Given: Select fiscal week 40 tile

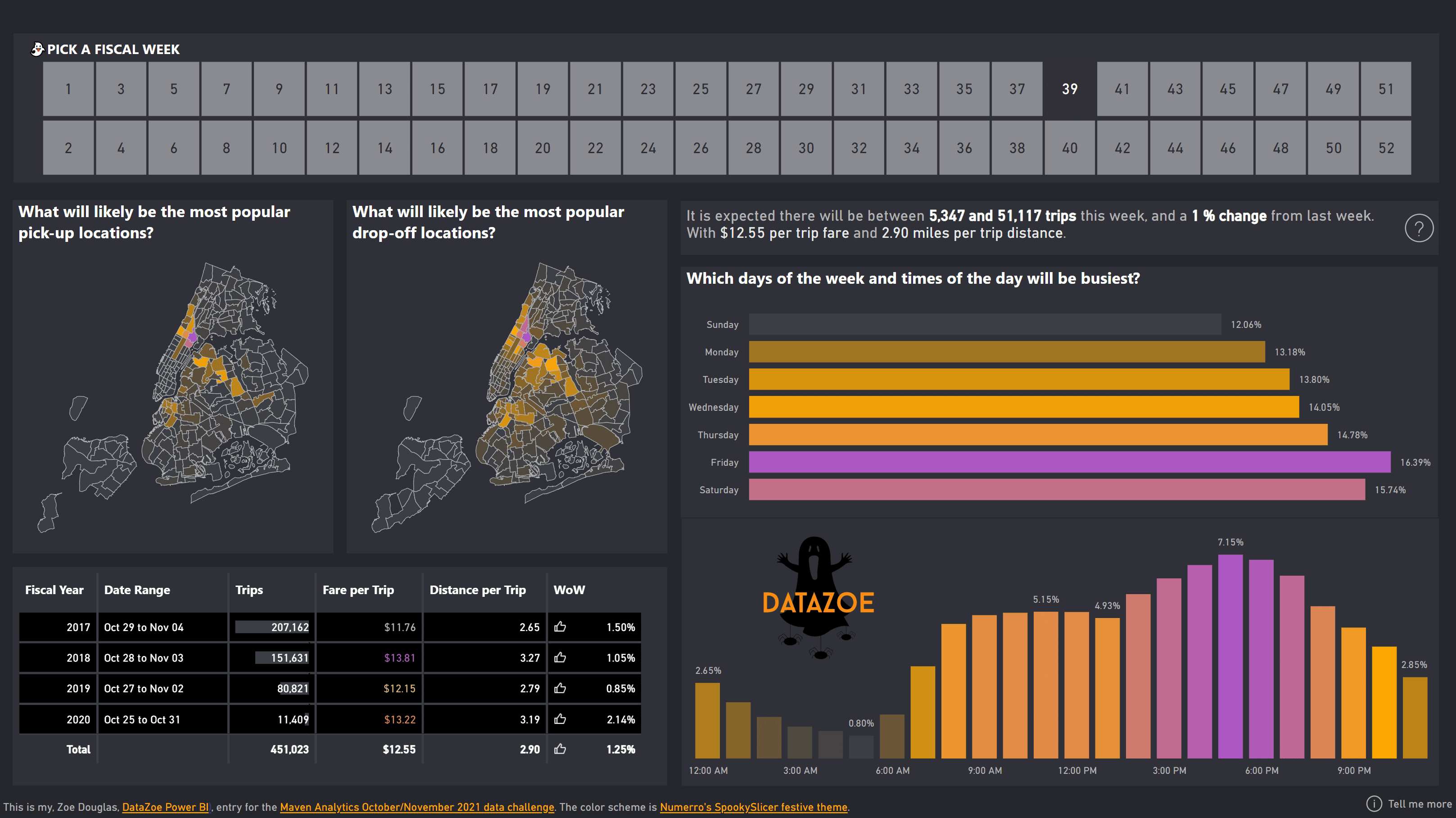Looking at the screenshot, I should pyautogui.click(x=1069, y=148).
